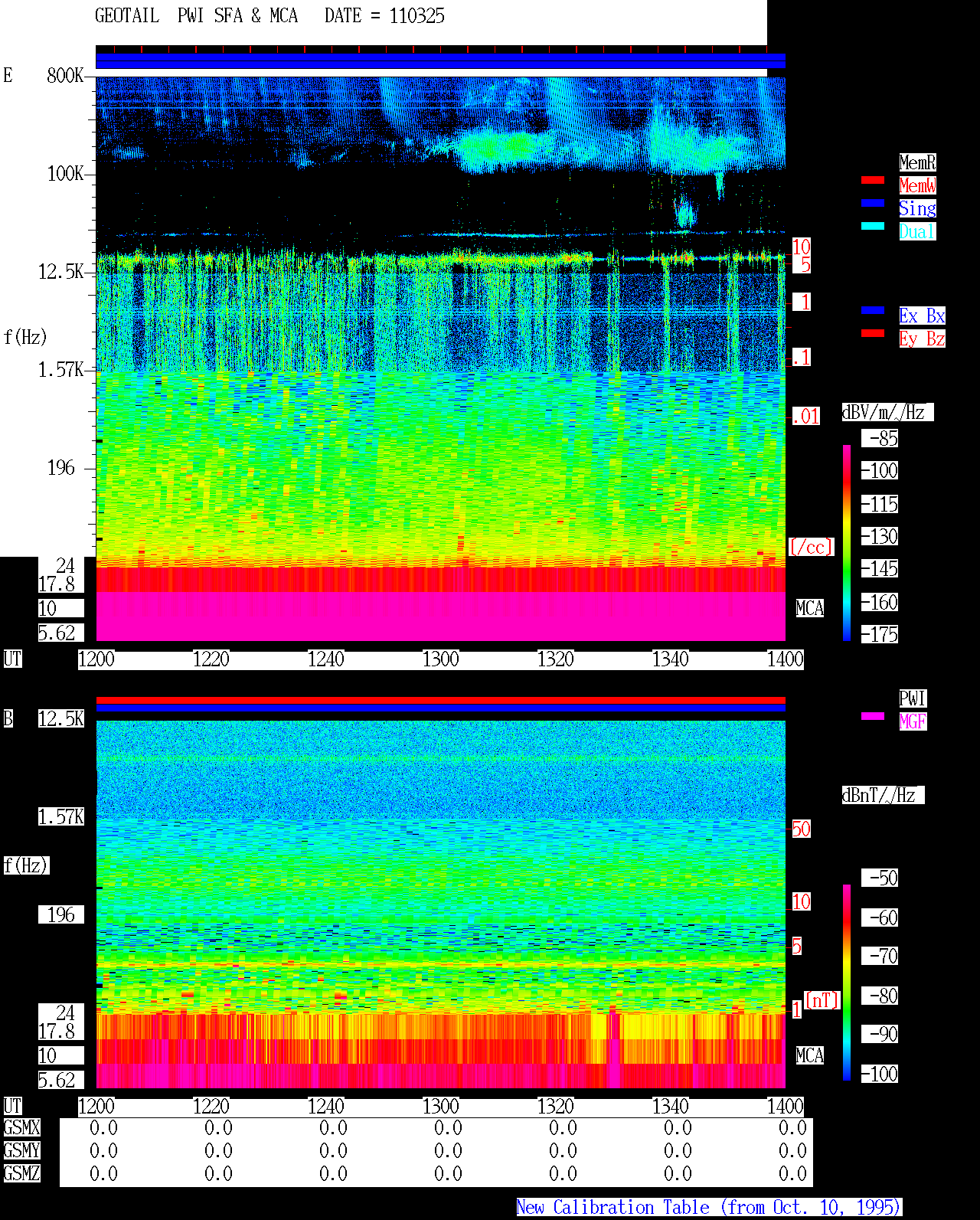Click the magnetic field color scale bar
980x1220 pixels.
pyautogui.click(x=847, y=983)
